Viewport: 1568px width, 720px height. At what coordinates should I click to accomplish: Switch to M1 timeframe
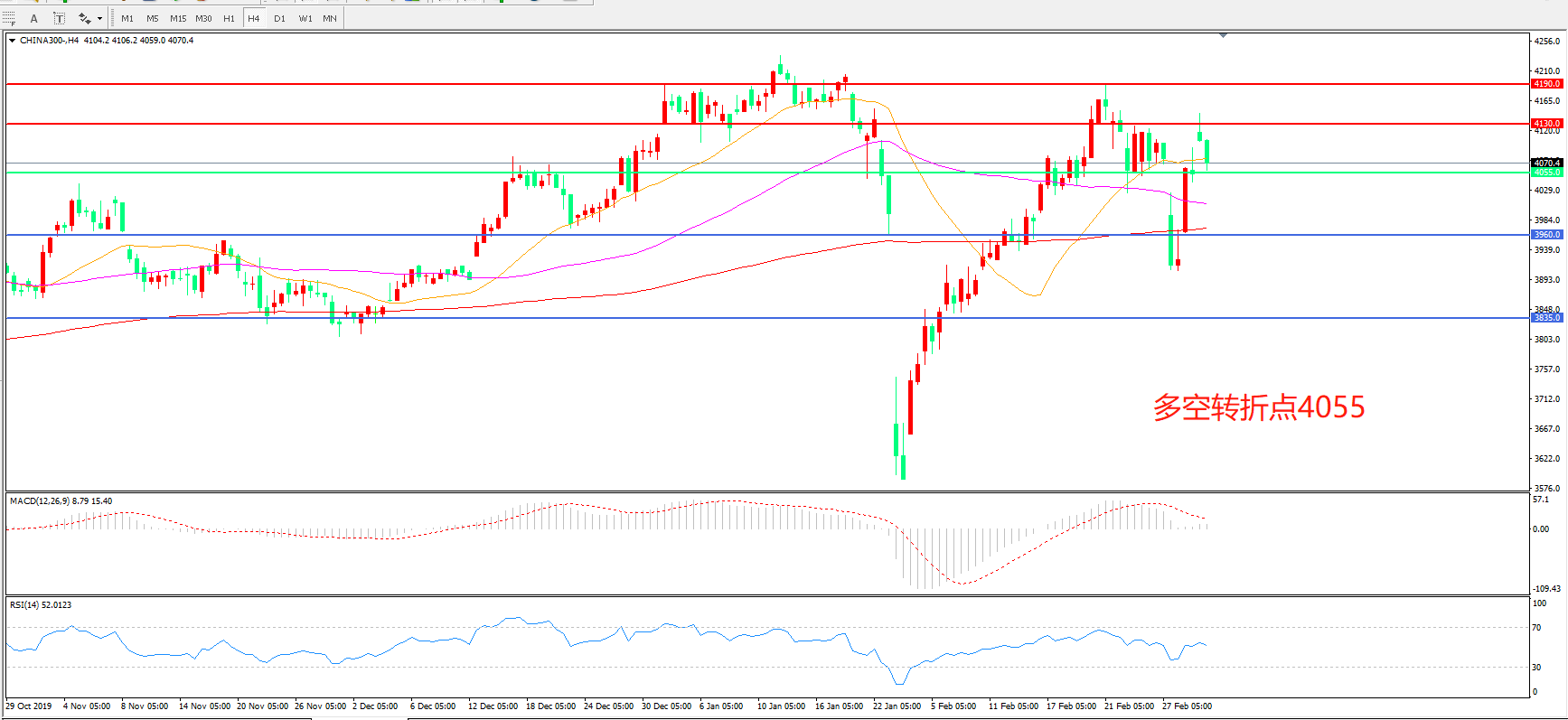pyautogui.click(x=127, y=18)
